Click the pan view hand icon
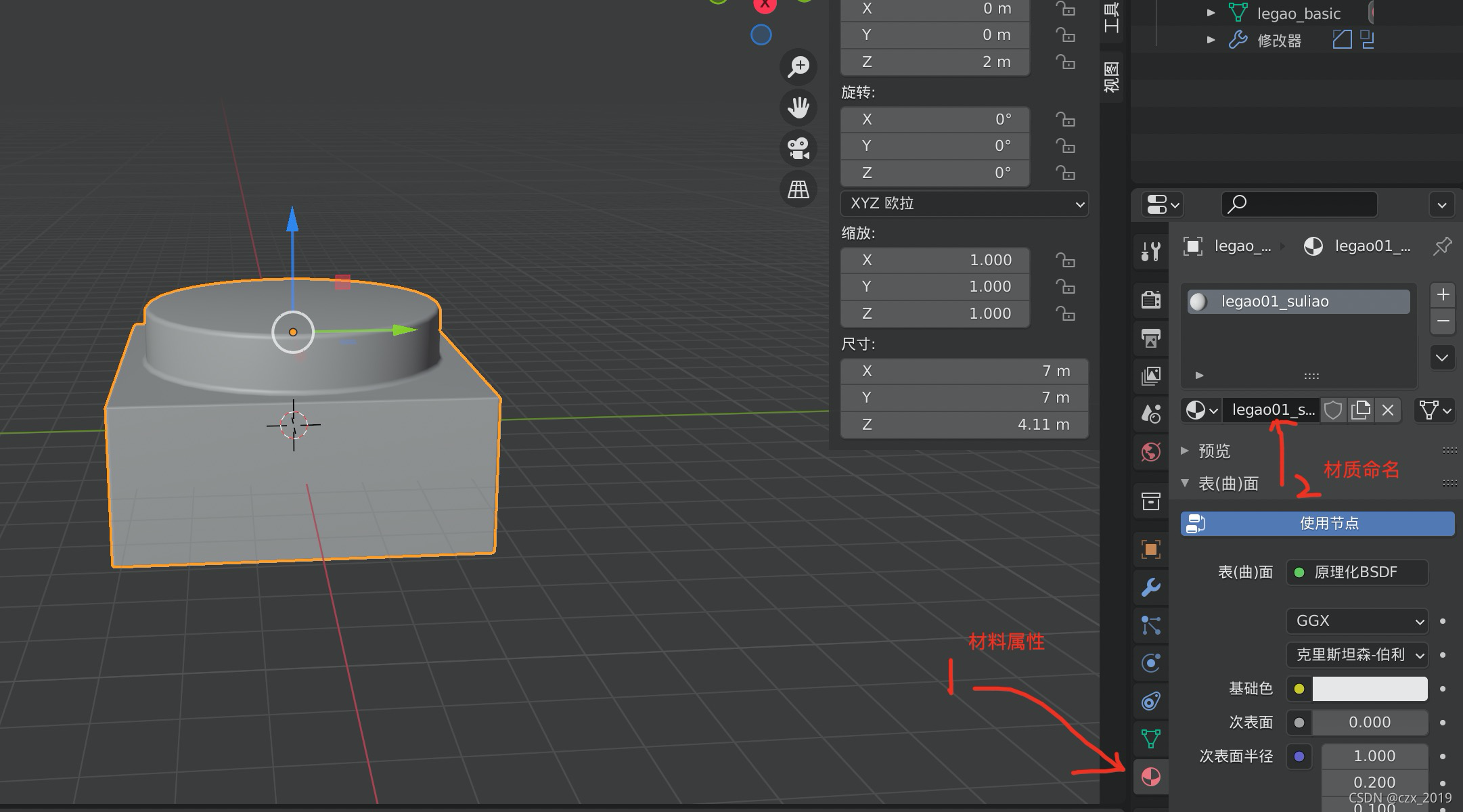The image size is (1463, 812). tap(798, 107)
